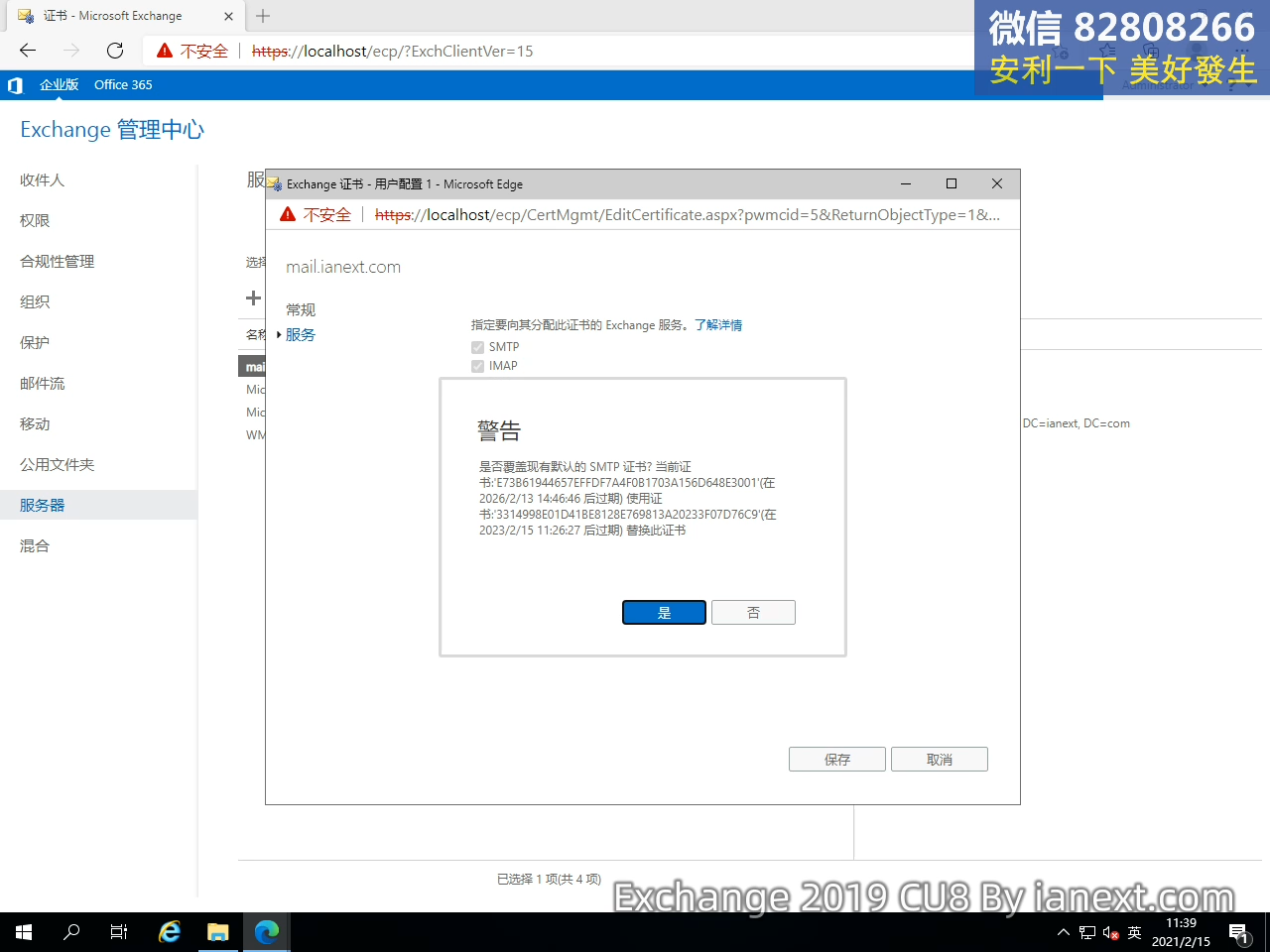Confirm the warning with 是 button
The height and width of the screenshot is (952, 1270).
tap(664, 613)
